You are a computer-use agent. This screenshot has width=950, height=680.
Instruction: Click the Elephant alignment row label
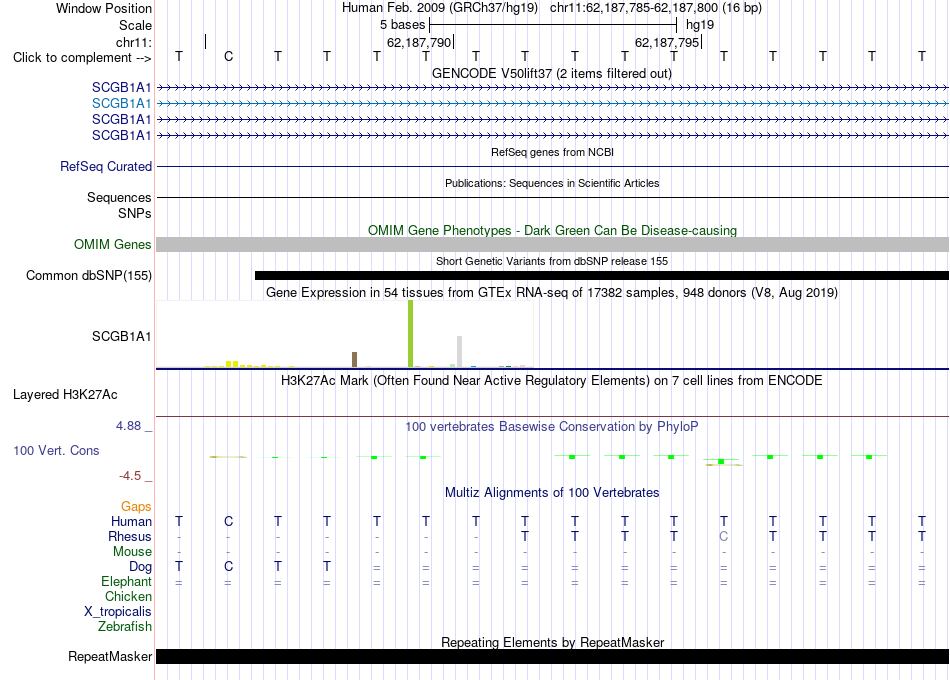pos(126,582)
